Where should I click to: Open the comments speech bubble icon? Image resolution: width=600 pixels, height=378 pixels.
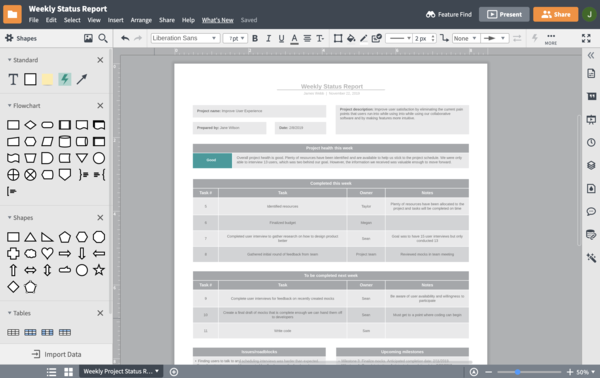point(591,212)
